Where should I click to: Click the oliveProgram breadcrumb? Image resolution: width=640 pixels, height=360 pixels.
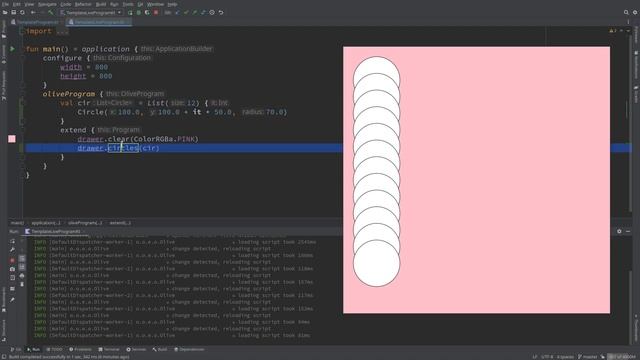point(85,223)
